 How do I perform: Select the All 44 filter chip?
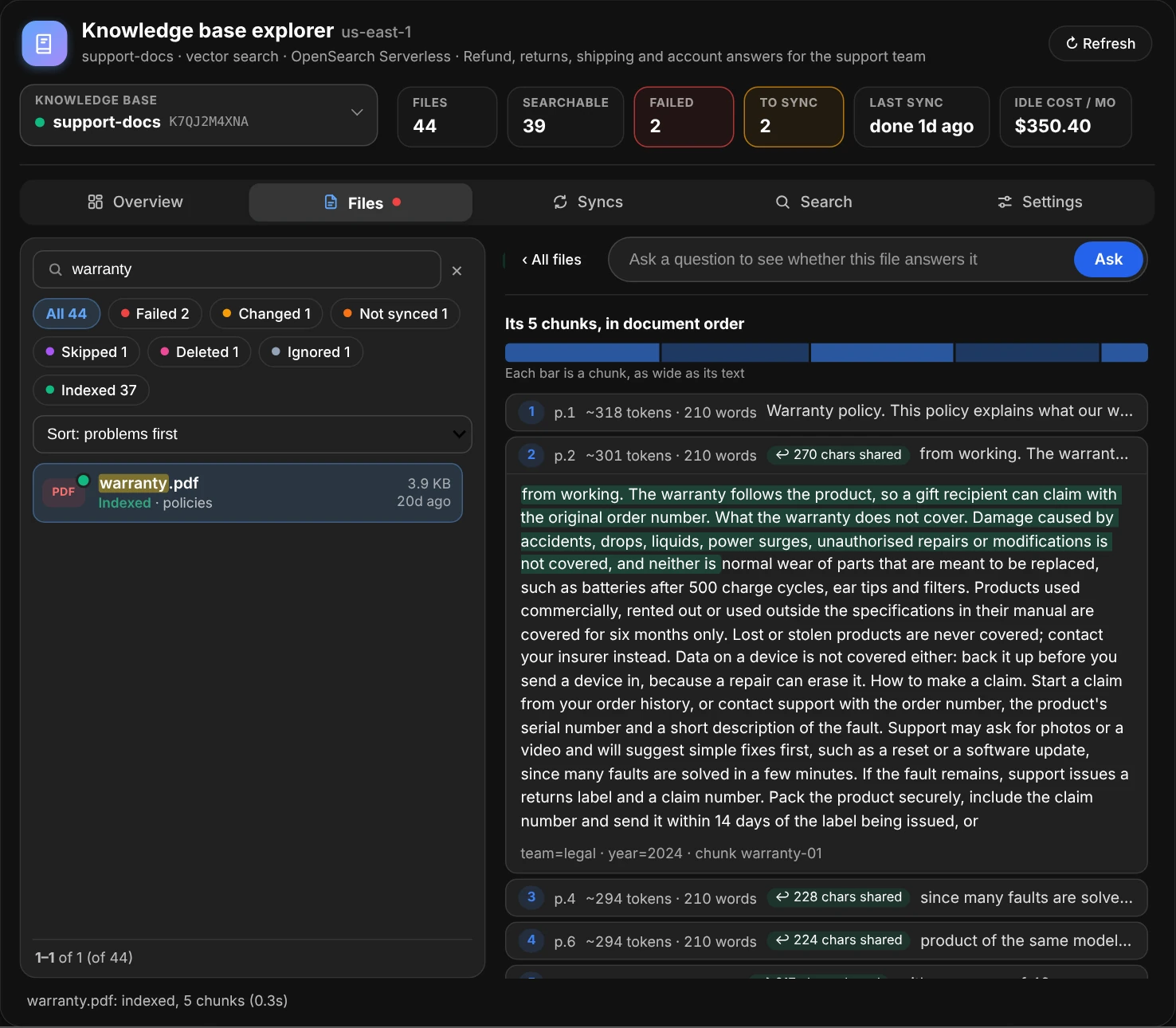tap(66, 314)
